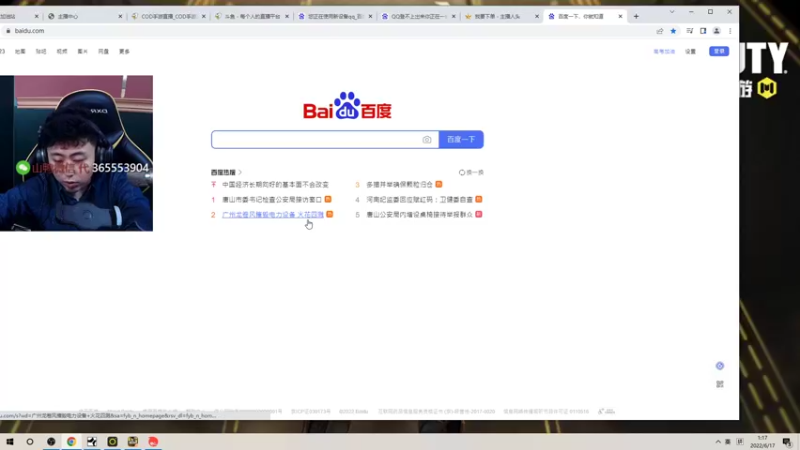Switch to the 我要下单 tab

click(x=500, y=16)
